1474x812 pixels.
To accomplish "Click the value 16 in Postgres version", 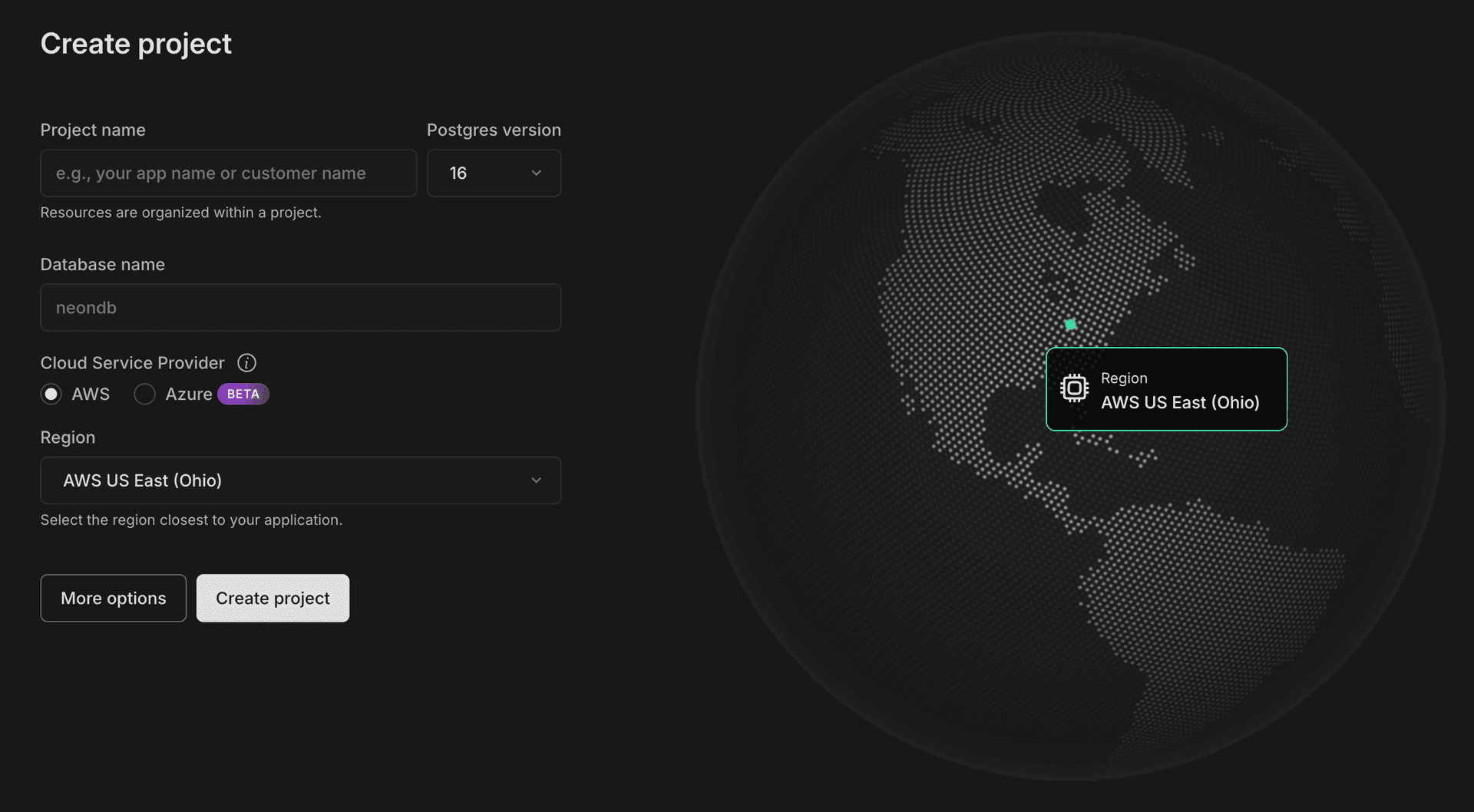I will point(458,173).
